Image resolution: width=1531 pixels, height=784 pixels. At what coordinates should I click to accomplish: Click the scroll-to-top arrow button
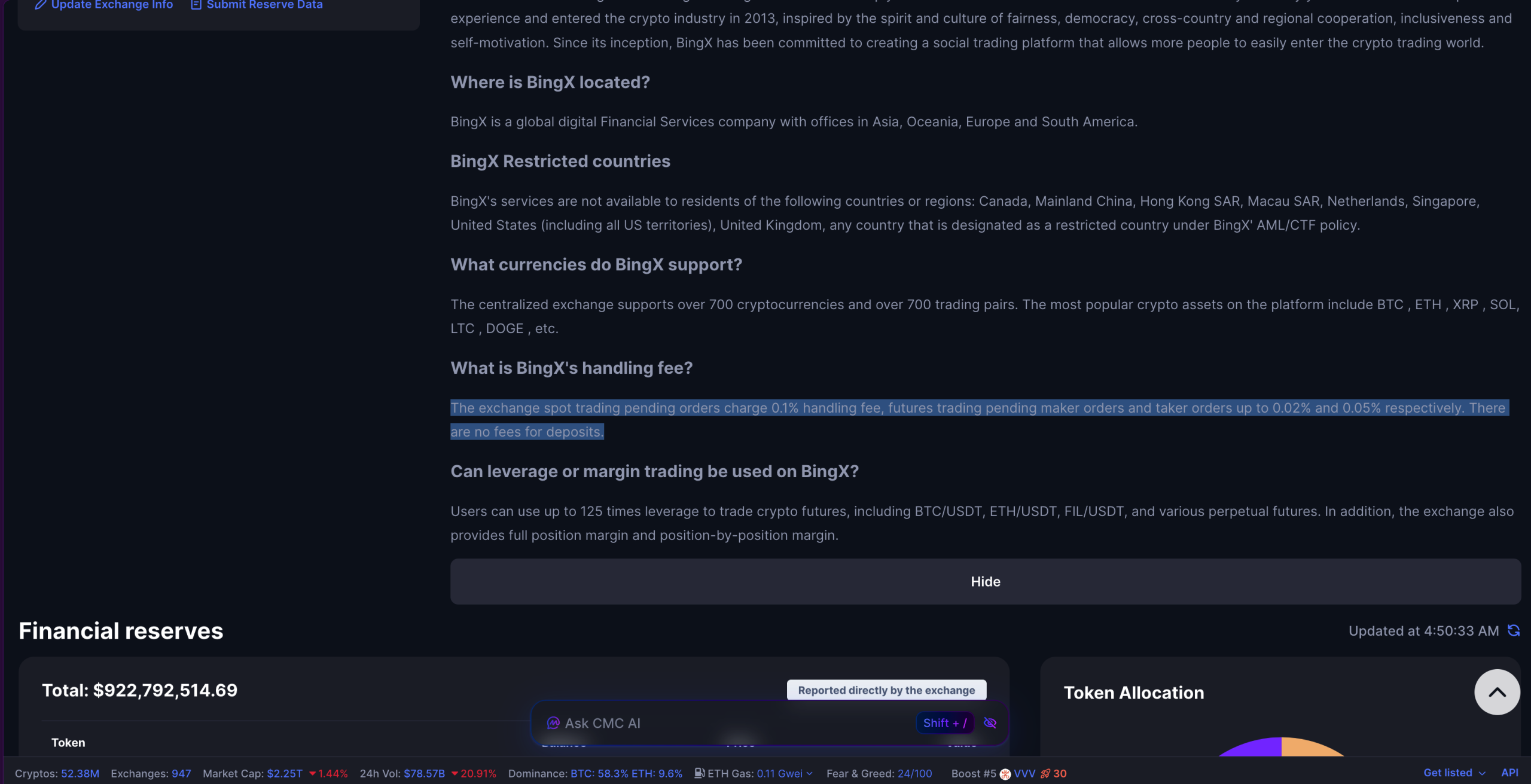tap(1497, 692)
